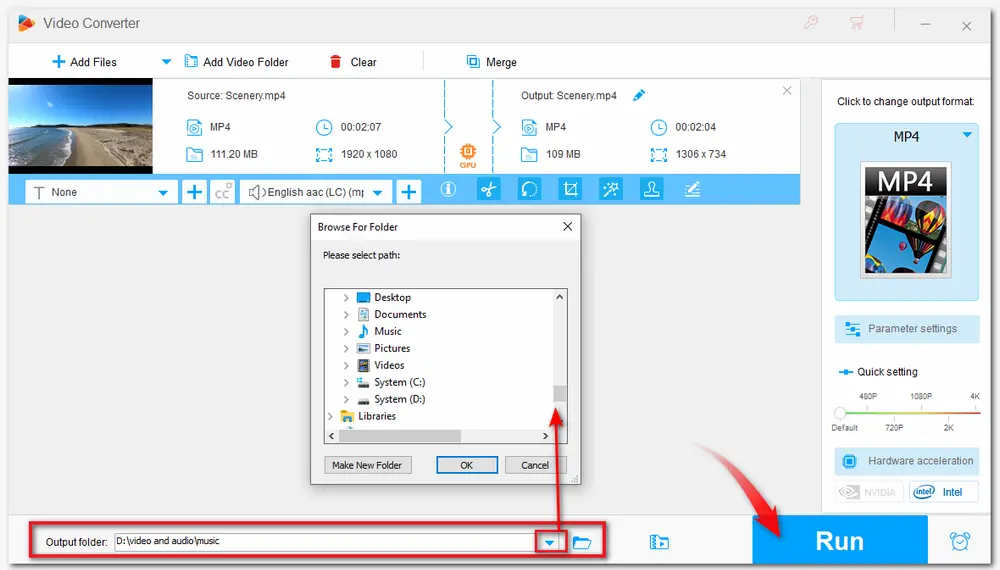
Task: Click Add Video Folder
Action: coord(236,62)
